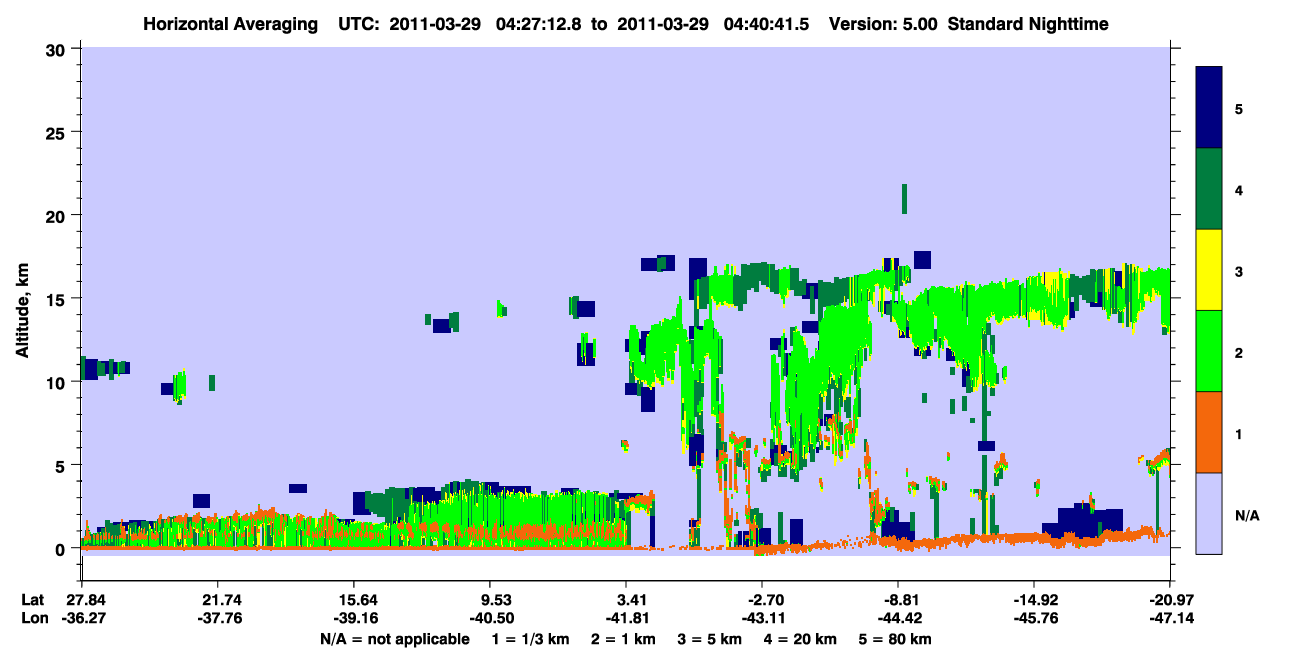The width and height of the screenshot is (1300, 667).
Task: Click the '3 = 5 km' legend text
Action: coord(711,639)
